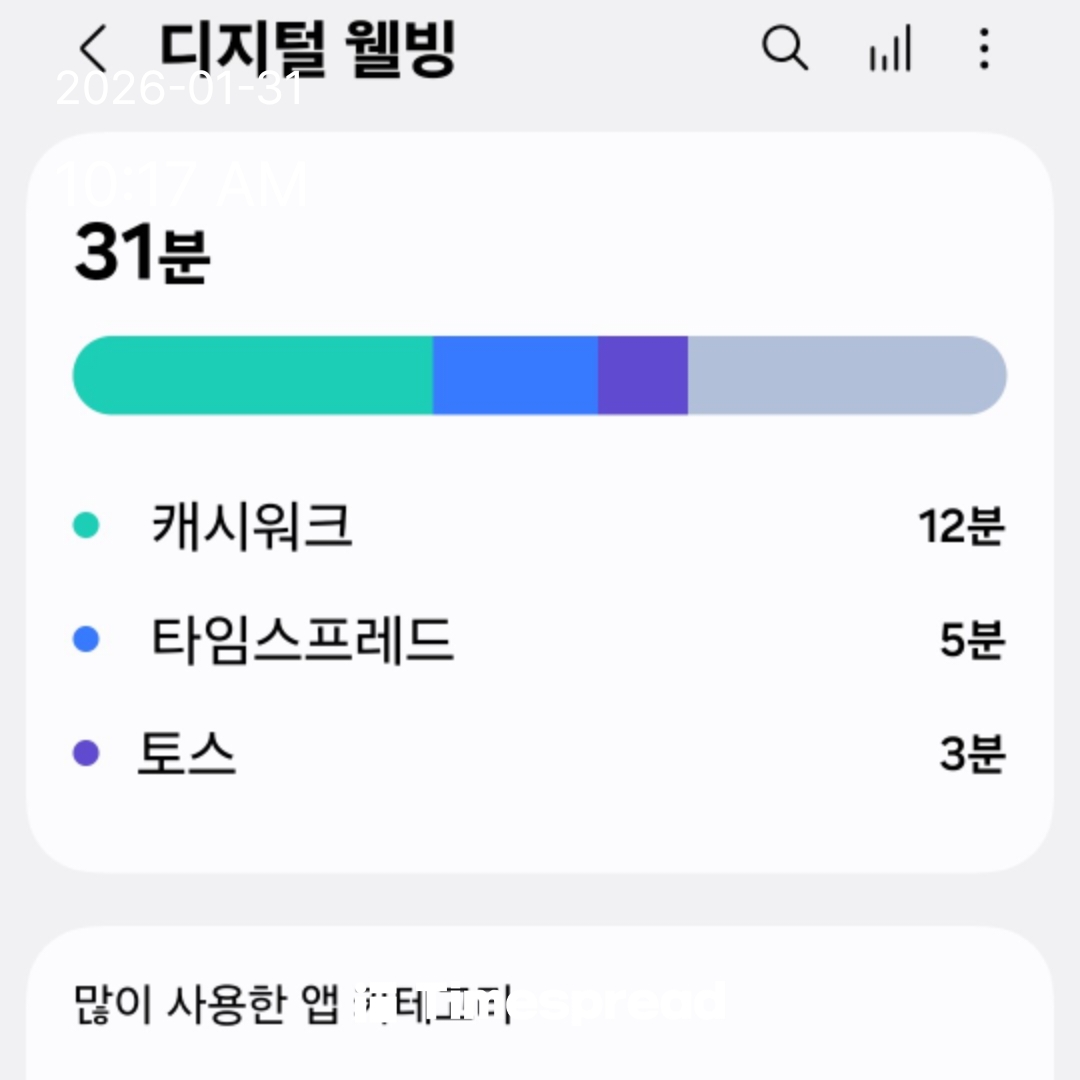Screen dimensions: 1080x1080
Task: Click the blue dot beside 타임스프레드
Action: tap(86, 639)
